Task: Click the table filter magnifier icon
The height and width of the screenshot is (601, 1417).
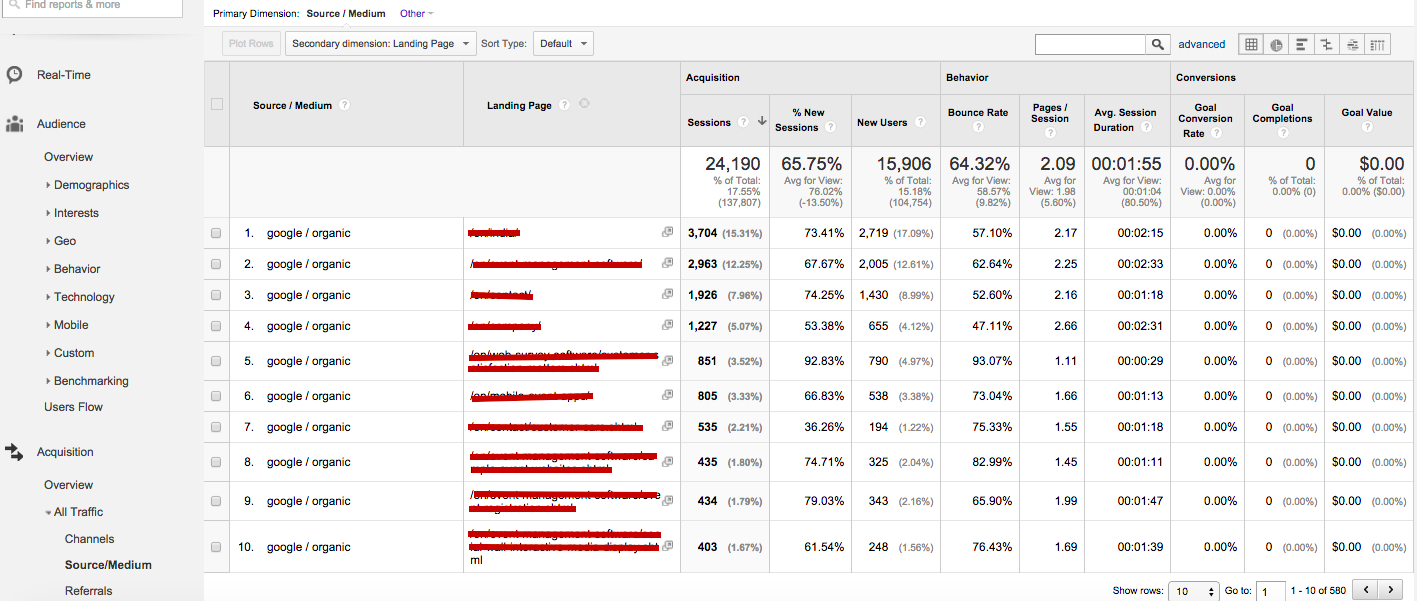Action: 1155,44
